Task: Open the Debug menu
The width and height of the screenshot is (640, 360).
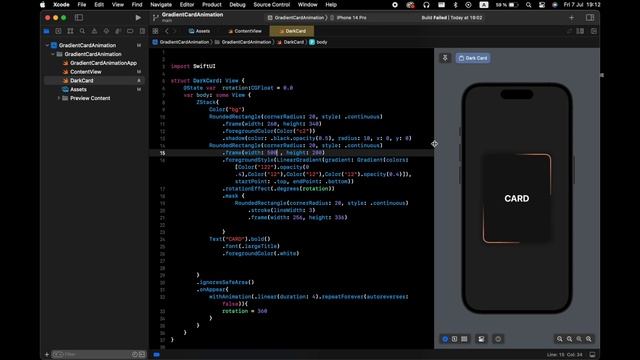Action: pos(237,4)
